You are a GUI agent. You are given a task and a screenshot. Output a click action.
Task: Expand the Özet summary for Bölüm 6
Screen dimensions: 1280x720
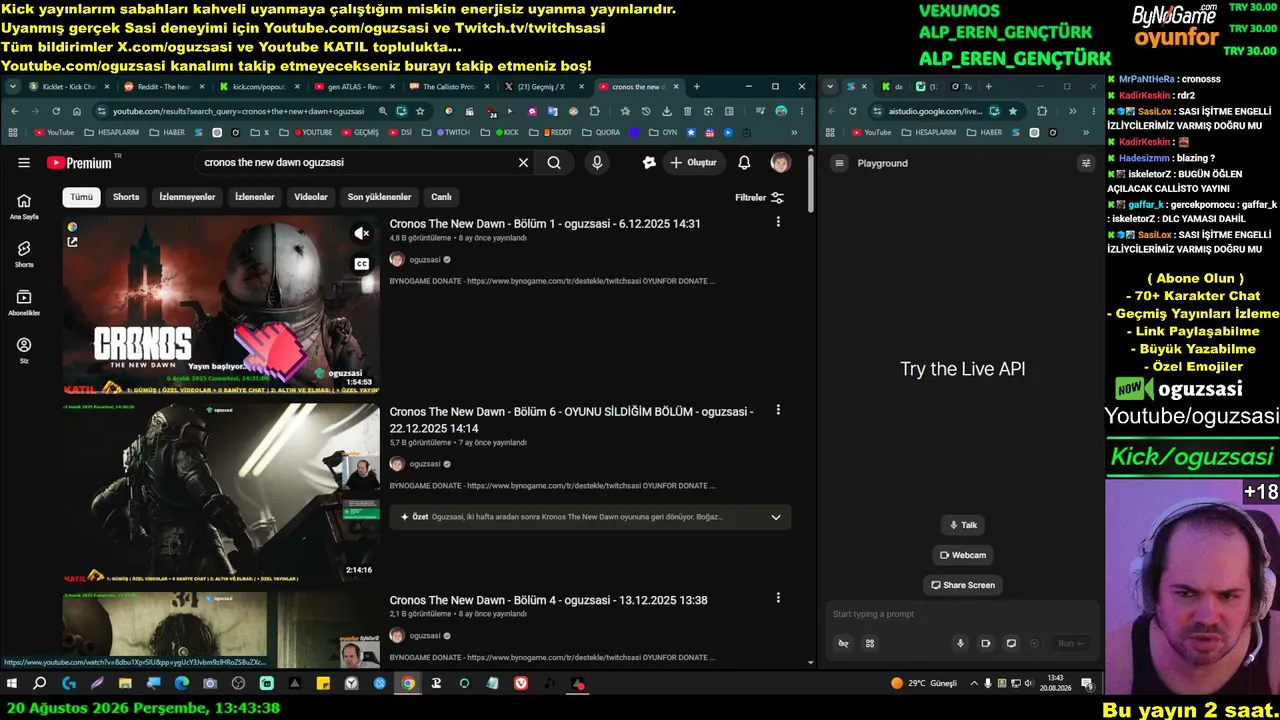click(776, 517)
